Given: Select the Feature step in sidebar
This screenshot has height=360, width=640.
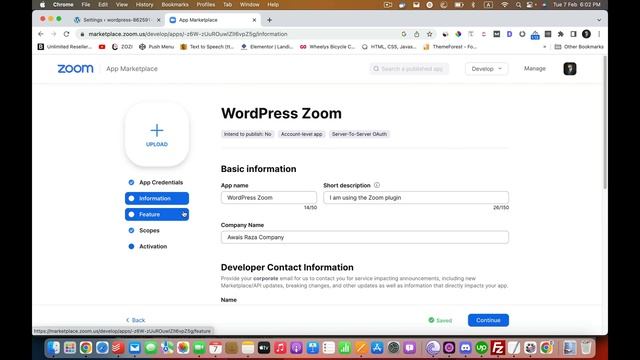Looking at the screenshot, I should (157, 214).
